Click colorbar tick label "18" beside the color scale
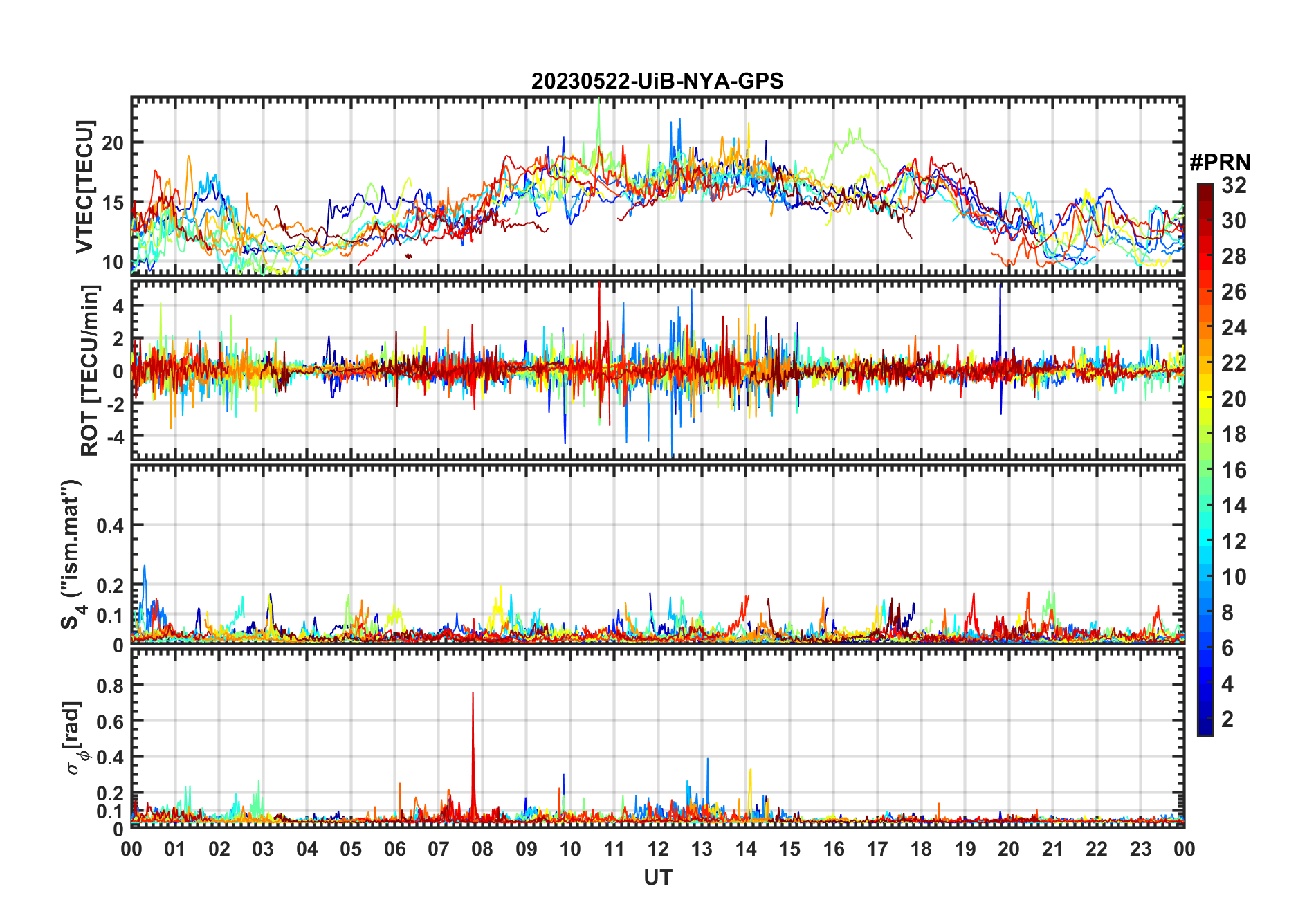Image resolution: width=1316 pixels, height=920 pixels. [1234, 434]
